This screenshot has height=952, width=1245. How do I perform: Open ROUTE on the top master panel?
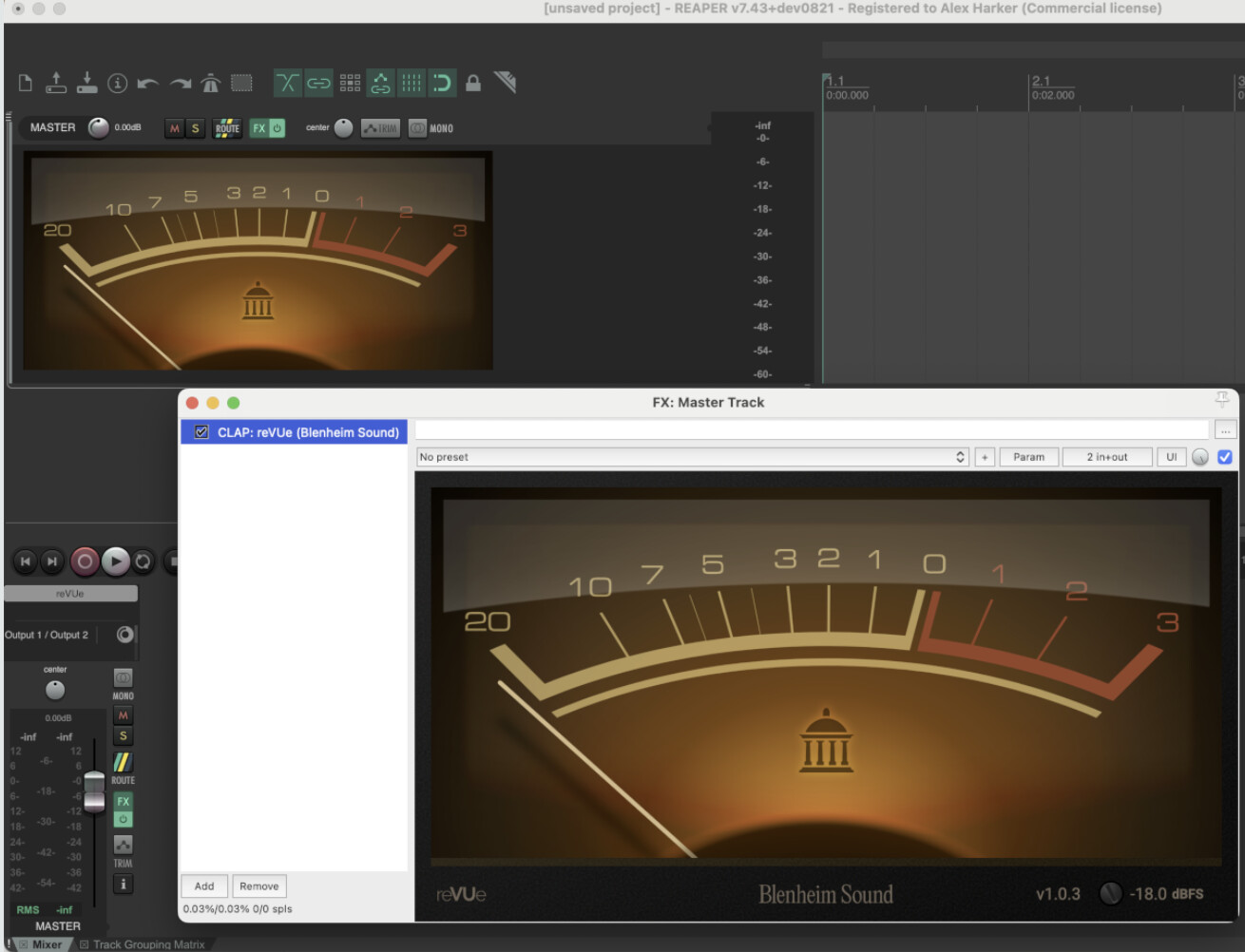pos(227,128)
